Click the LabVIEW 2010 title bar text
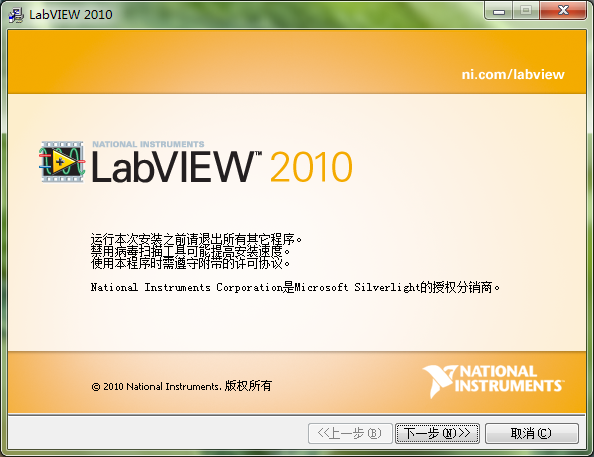The width and height of the screenshot is (594, 457). [71, 15]
